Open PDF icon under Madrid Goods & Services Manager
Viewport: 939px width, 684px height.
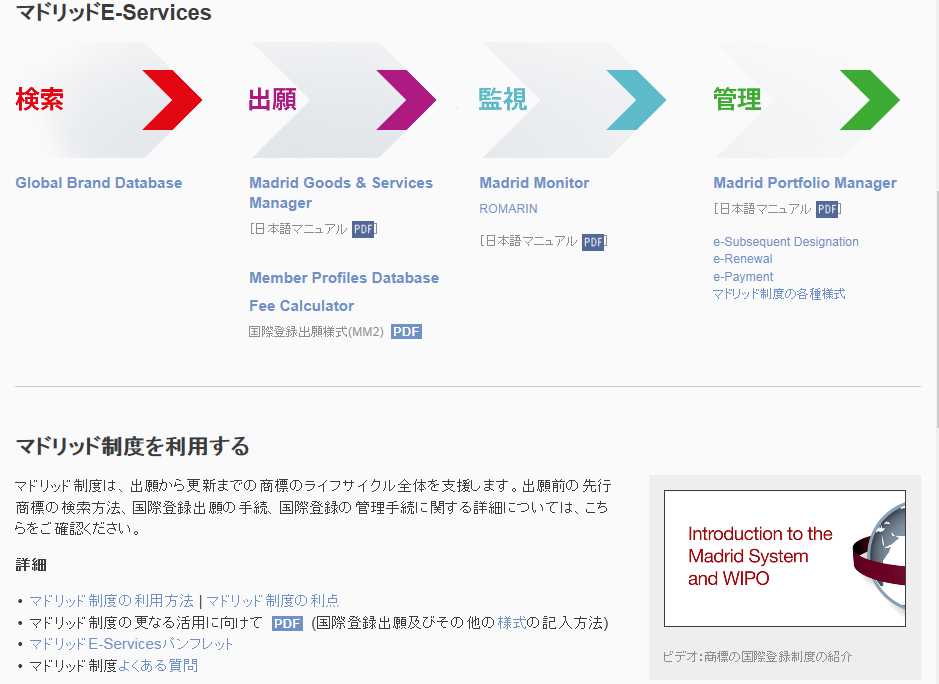tap(363, 229)
